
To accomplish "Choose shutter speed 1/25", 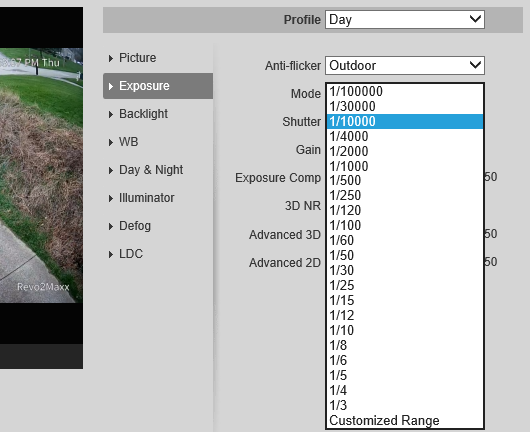I will (x=405, y=285).
